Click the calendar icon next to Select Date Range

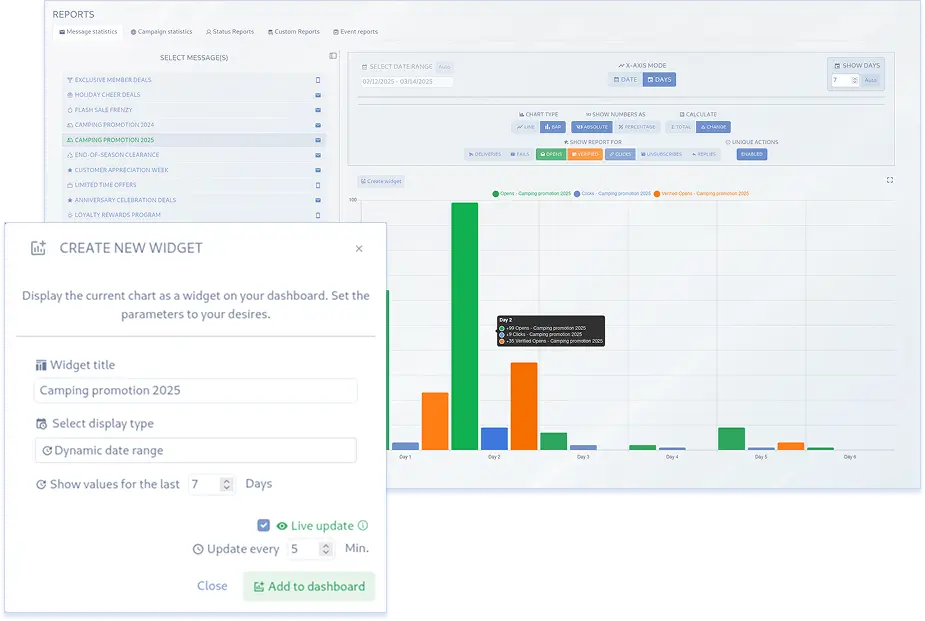click(x=365, y=67)
